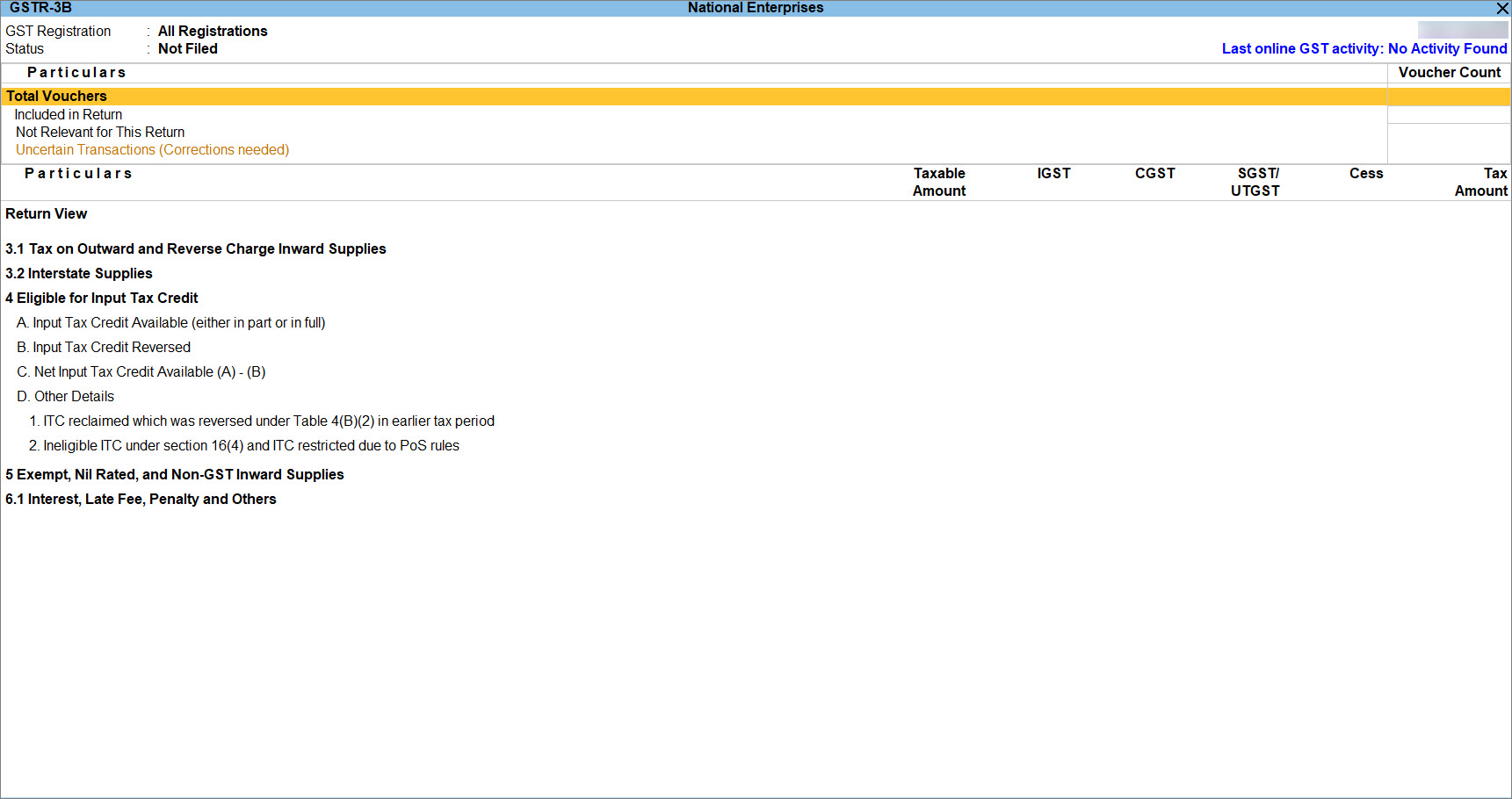Select the Total Vouchers row
The height and width of the screenshot is (799, 1512).
click(x=57, y=96)
